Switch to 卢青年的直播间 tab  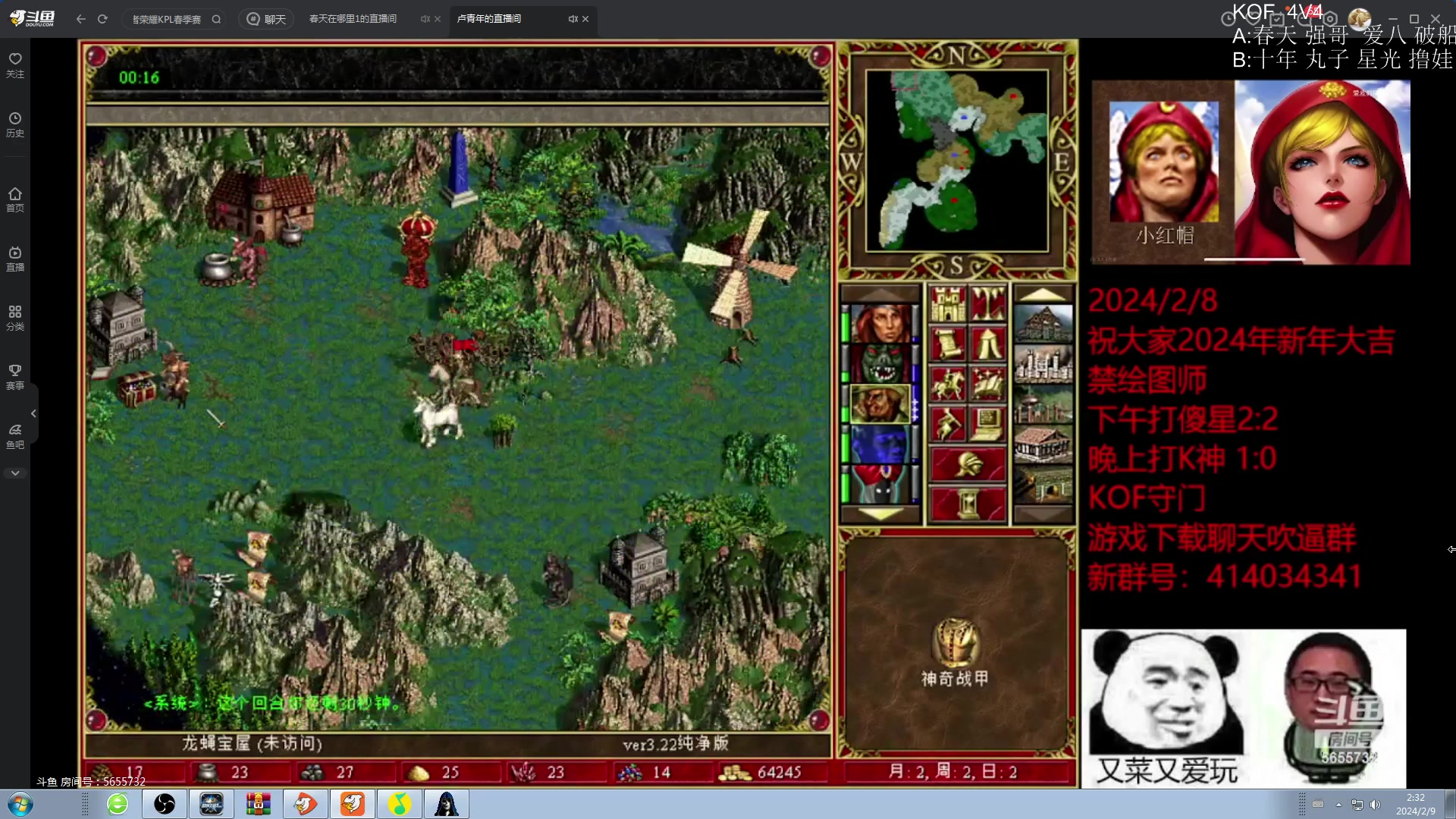pos(489,19)
